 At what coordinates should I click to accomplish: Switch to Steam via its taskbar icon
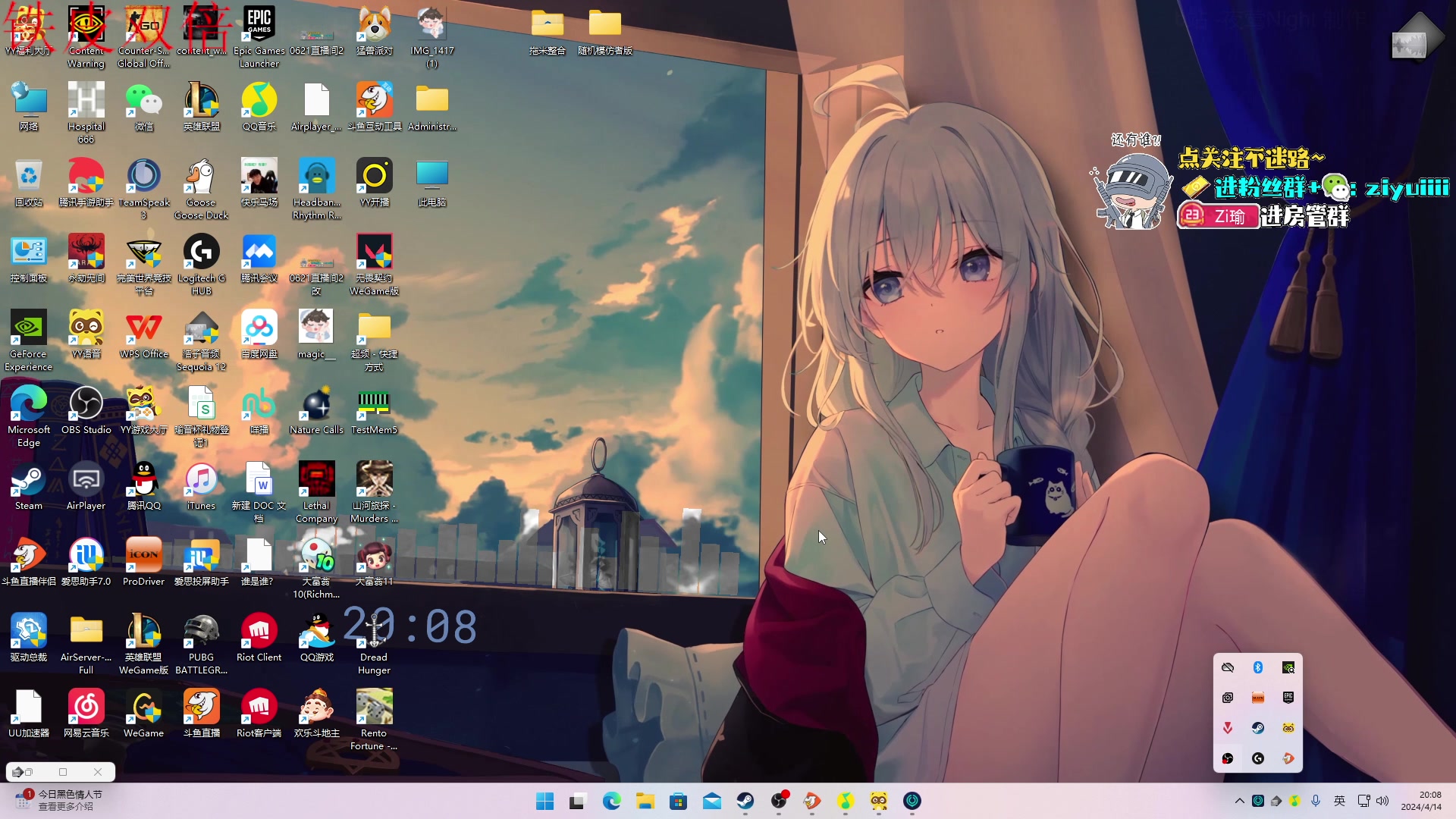[745, 801]
